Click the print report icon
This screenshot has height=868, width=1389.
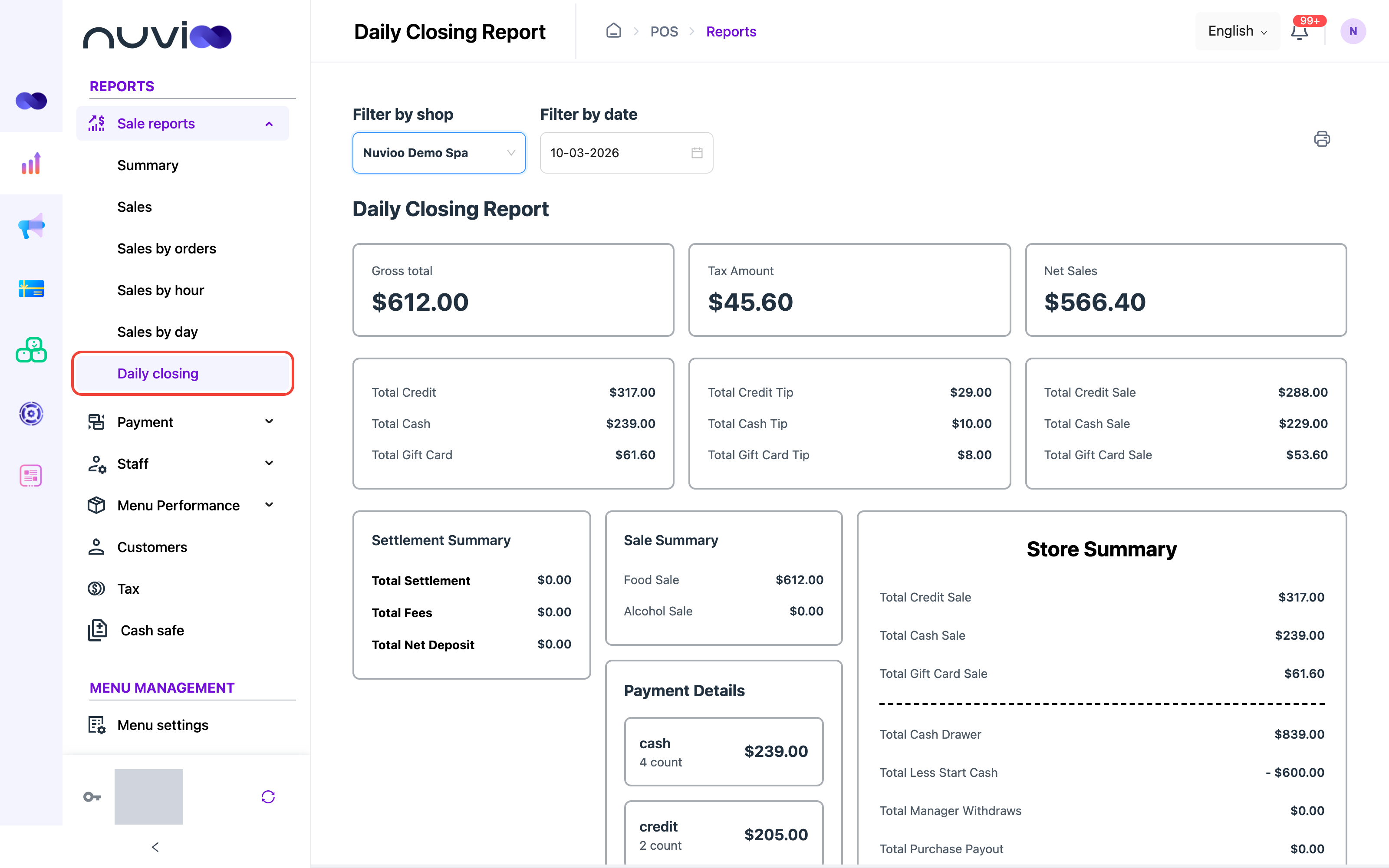click(1321, 139)
